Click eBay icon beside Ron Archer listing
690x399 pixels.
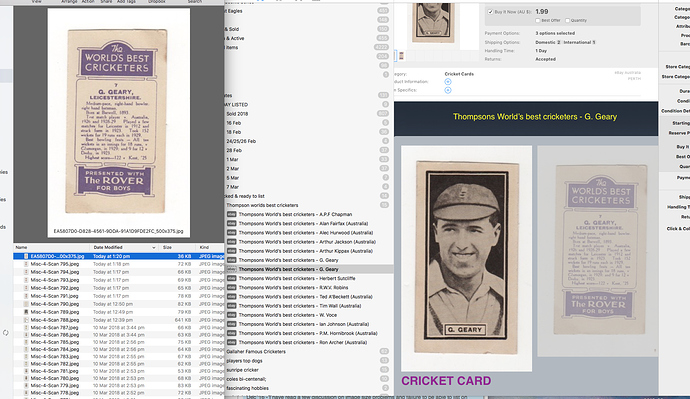[231, 342]
